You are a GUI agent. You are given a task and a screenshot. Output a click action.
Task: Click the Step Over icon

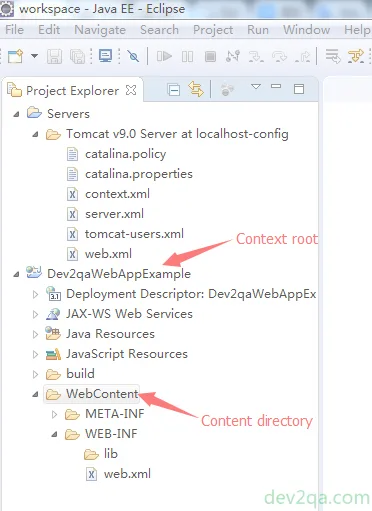pyautogui.click(x=279, y=56)
